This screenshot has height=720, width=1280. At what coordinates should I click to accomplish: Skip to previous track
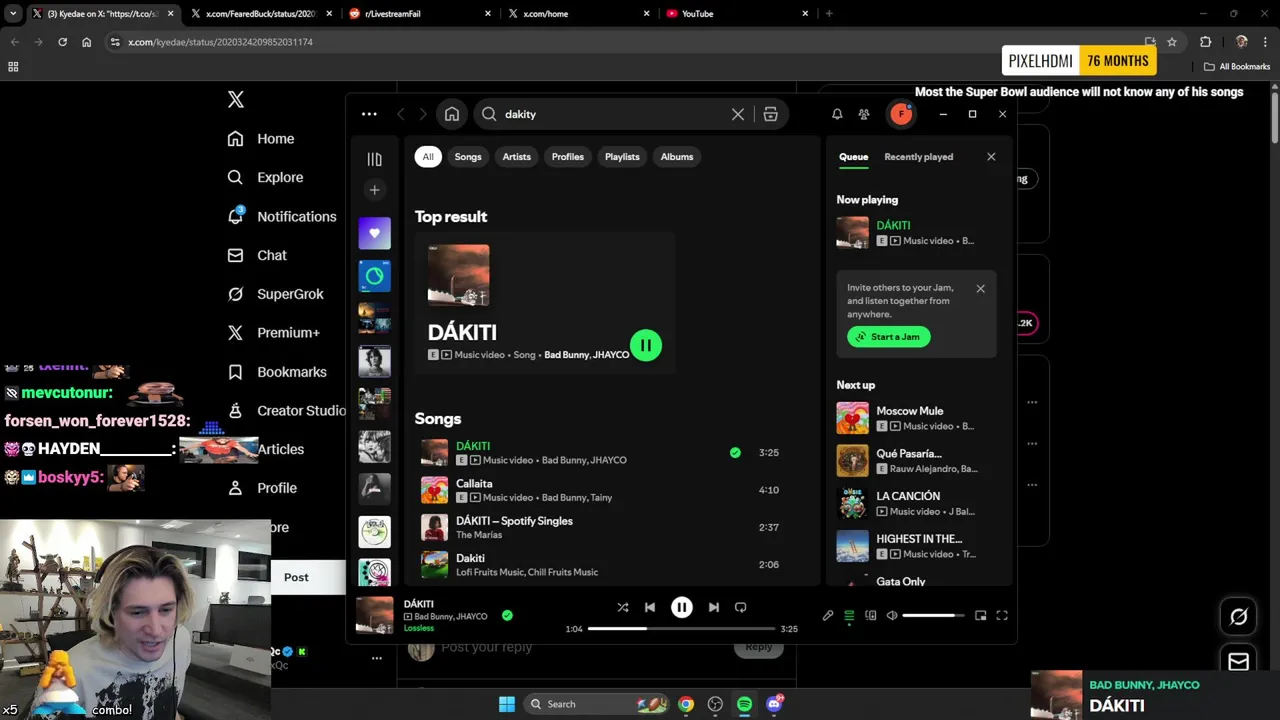tap(650, 607)
